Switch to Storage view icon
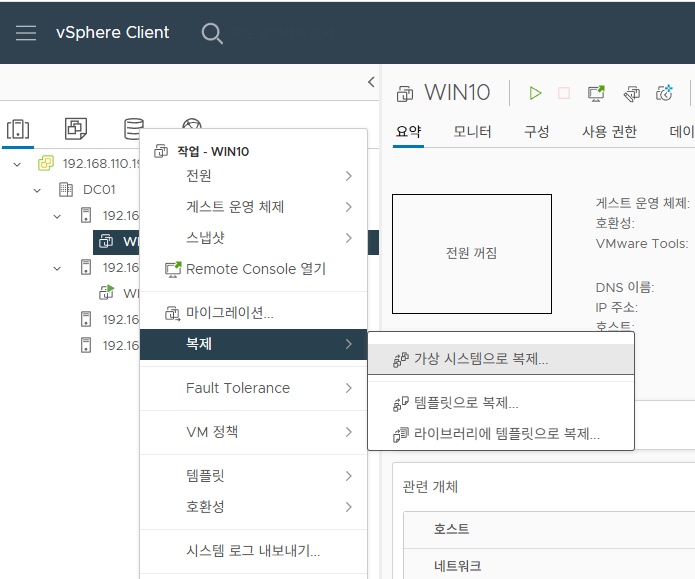 pyautogui.click(x=134, y=129)
